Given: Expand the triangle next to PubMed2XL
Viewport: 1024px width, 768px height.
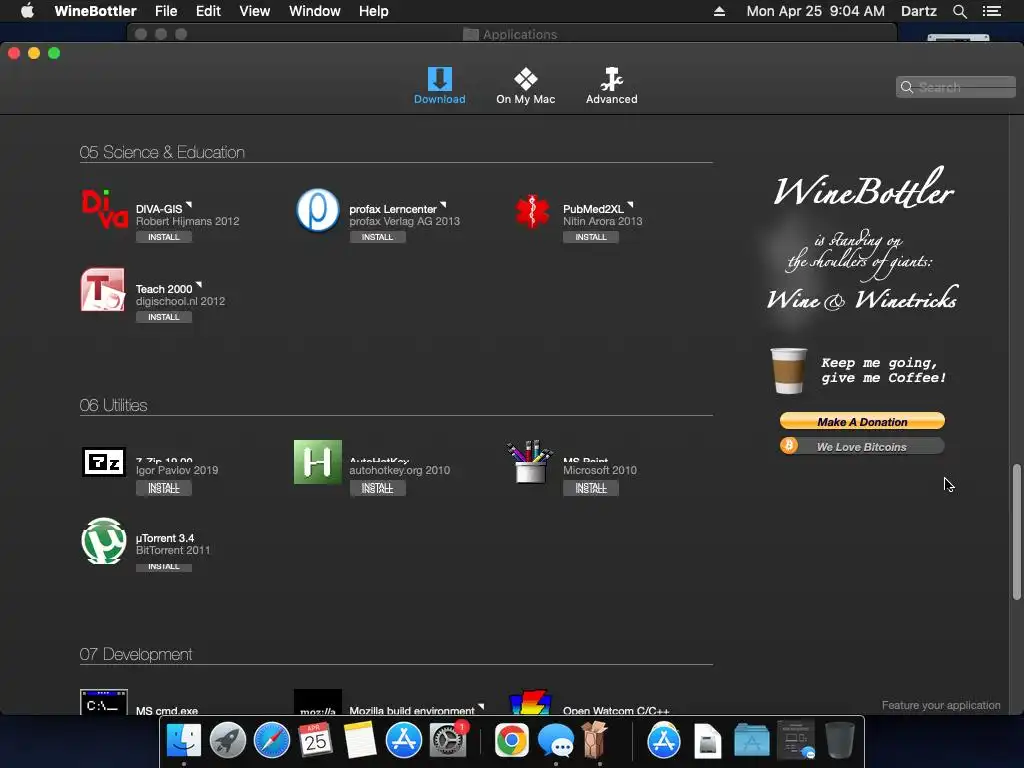Looking at the screenshot, I should pos(630,204).
